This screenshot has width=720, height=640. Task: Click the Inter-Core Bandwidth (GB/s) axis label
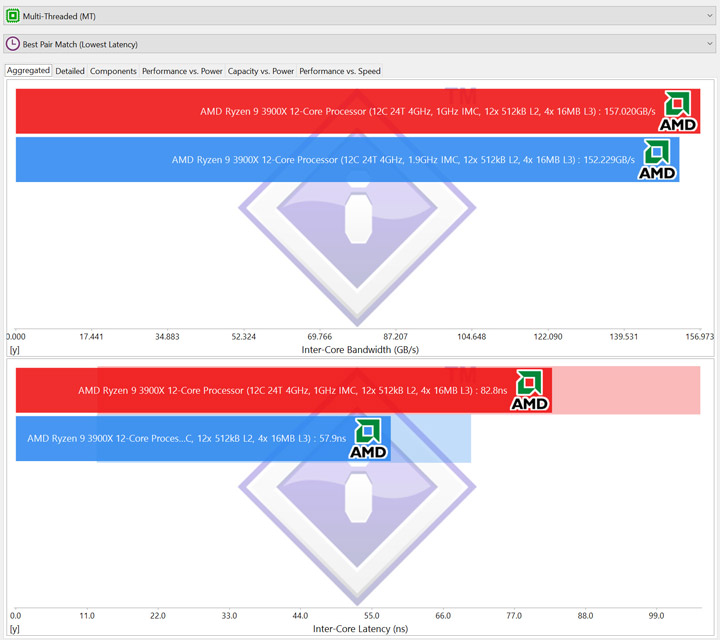tap(360, 350)
